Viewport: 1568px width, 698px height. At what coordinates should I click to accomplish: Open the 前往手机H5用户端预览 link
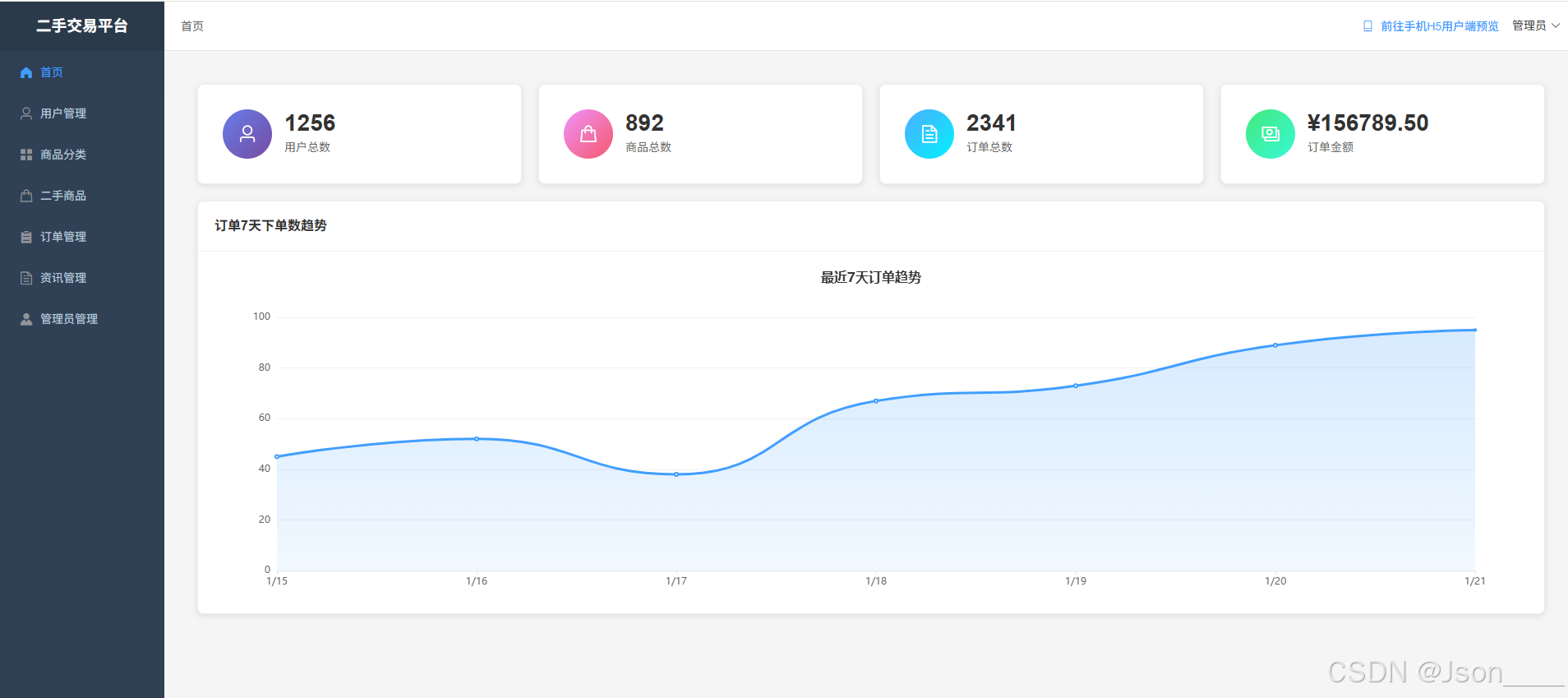[1431, 26]
